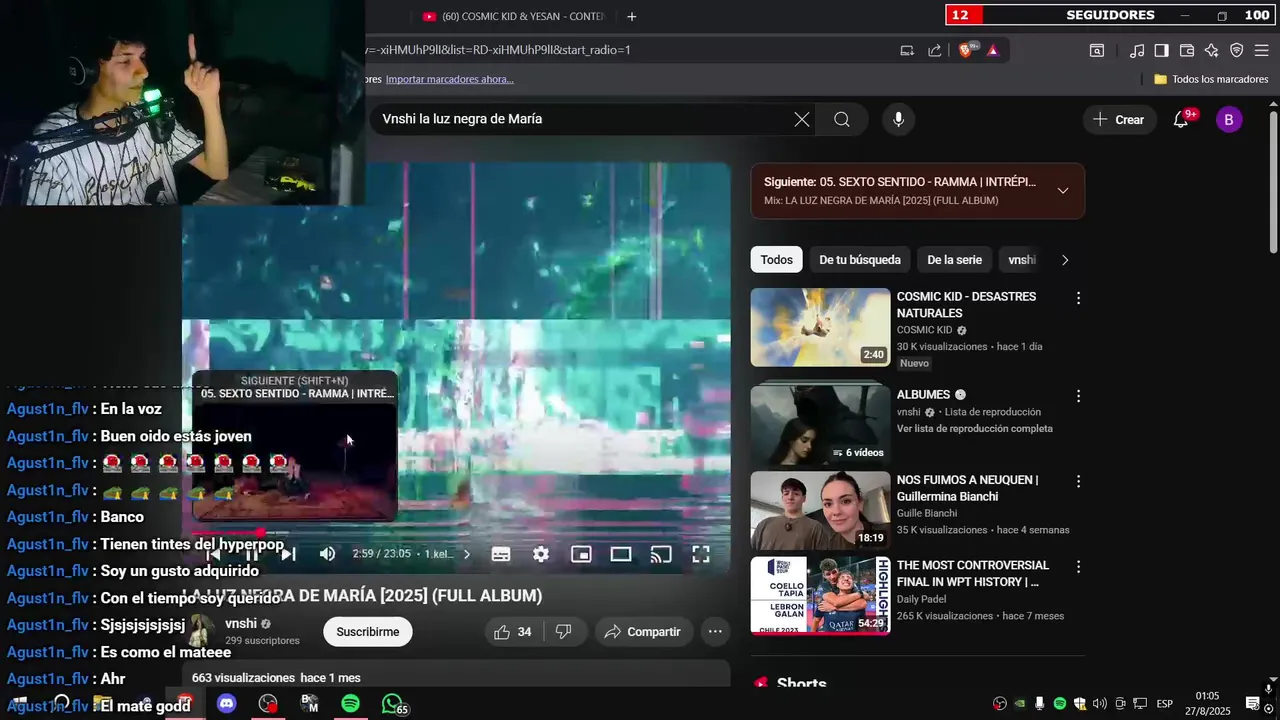Open tab search toolbar icon
This screenshot has height=720, width=1280.
coord(1097,50)
